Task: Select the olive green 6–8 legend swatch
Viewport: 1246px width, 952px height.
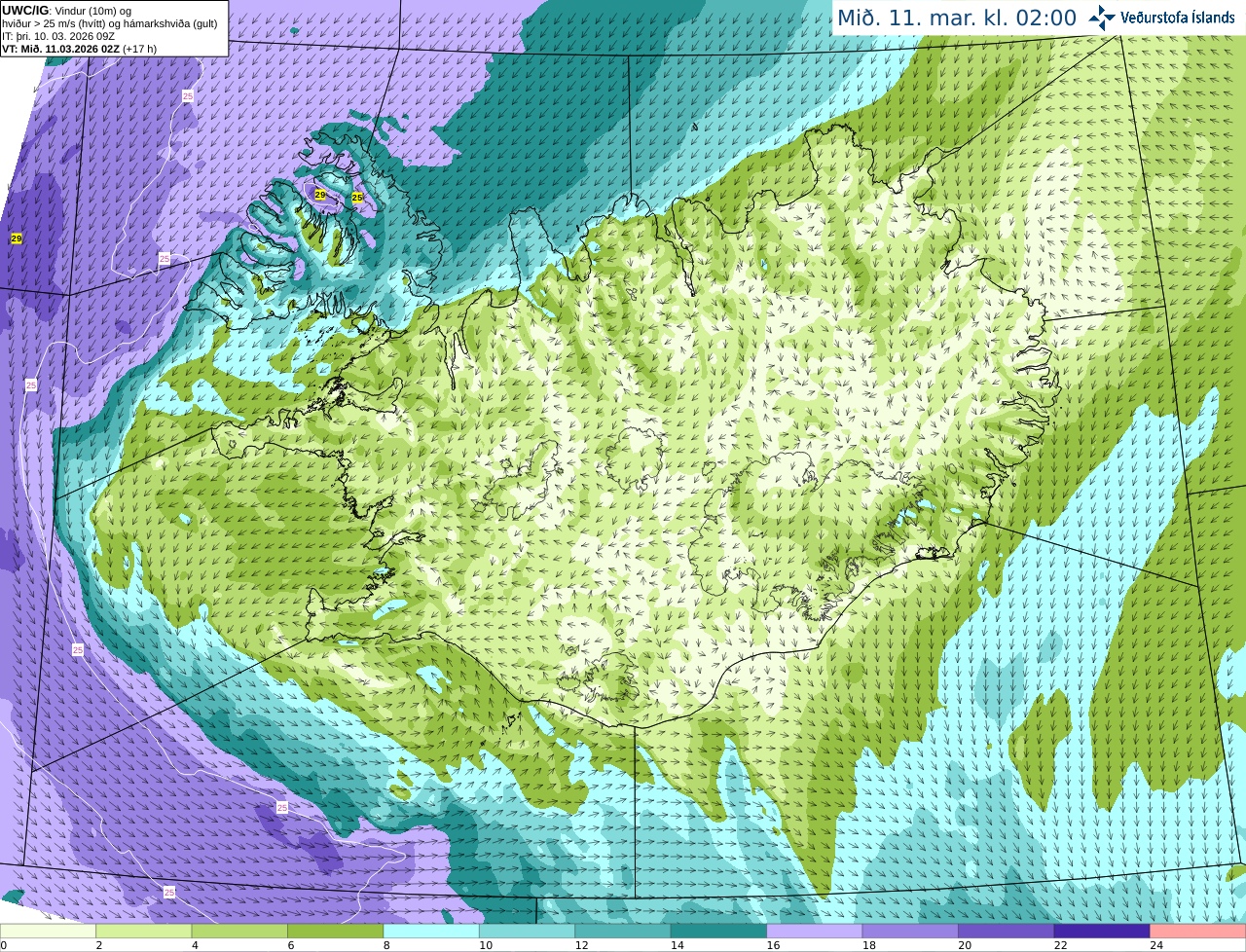Action: point(336,932)
